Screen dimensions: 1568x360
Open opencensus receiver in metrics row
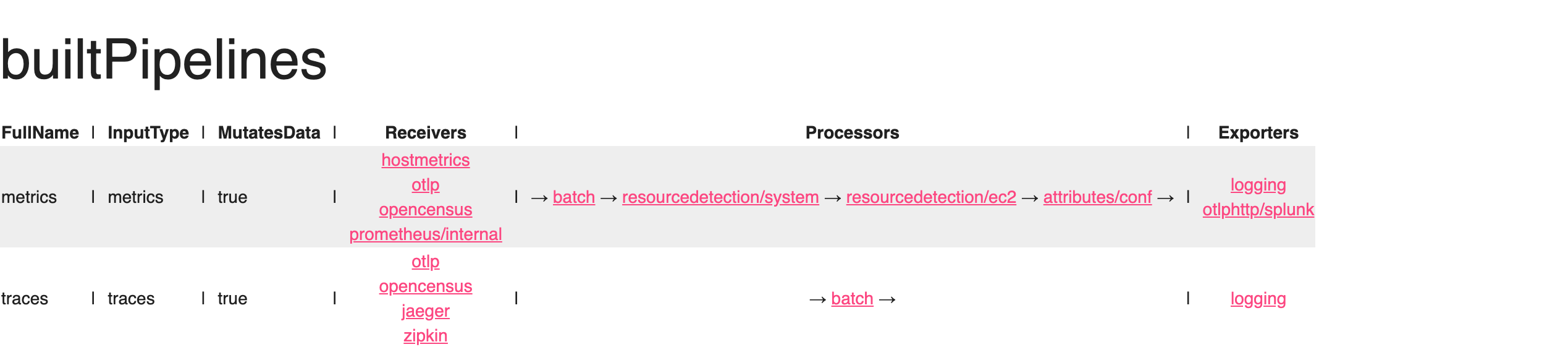point(425,210)
